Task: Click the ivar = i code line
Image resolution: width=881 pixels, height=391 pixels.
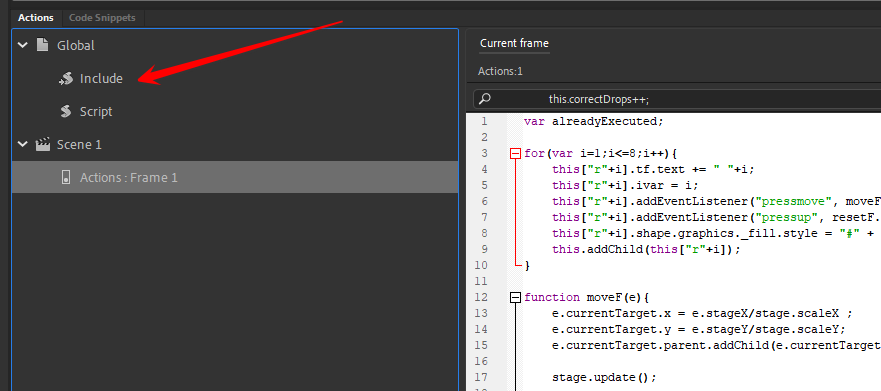Action: click(x=625, y=185)
